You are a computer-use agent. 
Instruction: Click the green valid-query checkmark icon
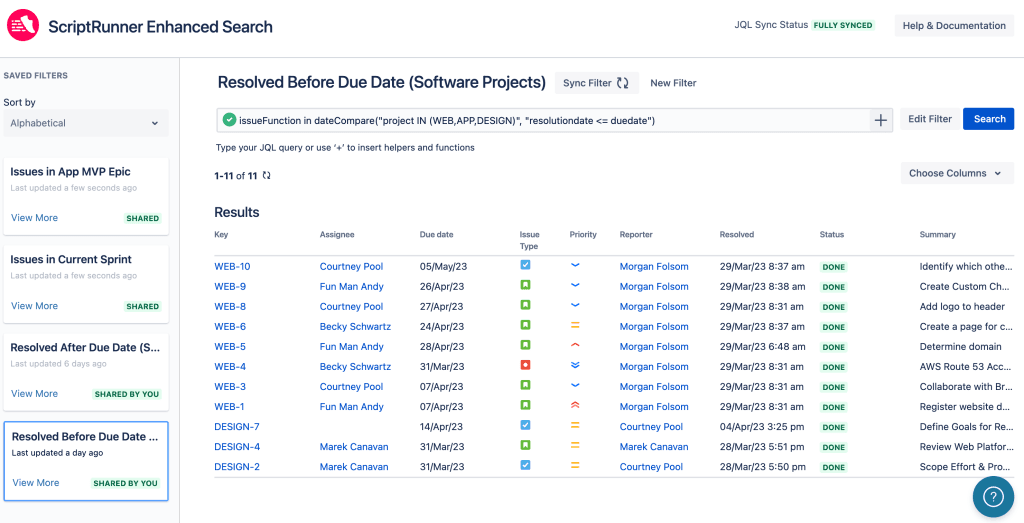(229, 120)
